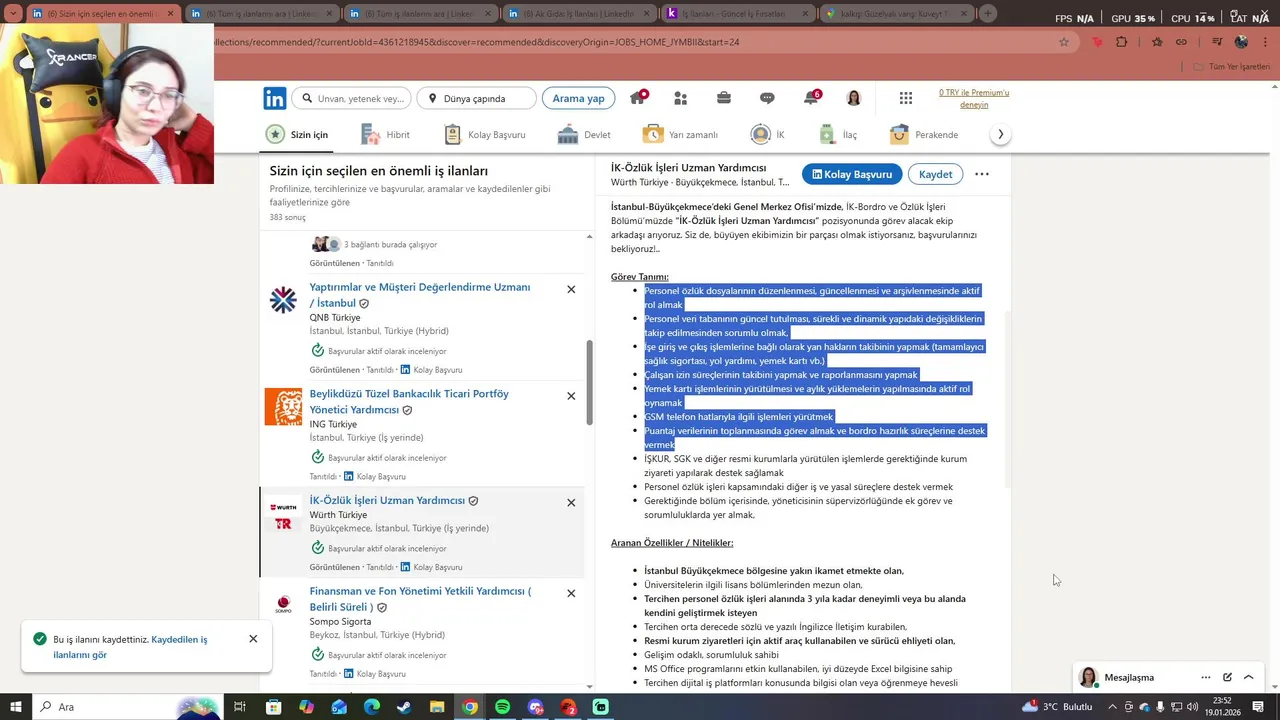Open Messaging speech bubble icon

point(767,98)
